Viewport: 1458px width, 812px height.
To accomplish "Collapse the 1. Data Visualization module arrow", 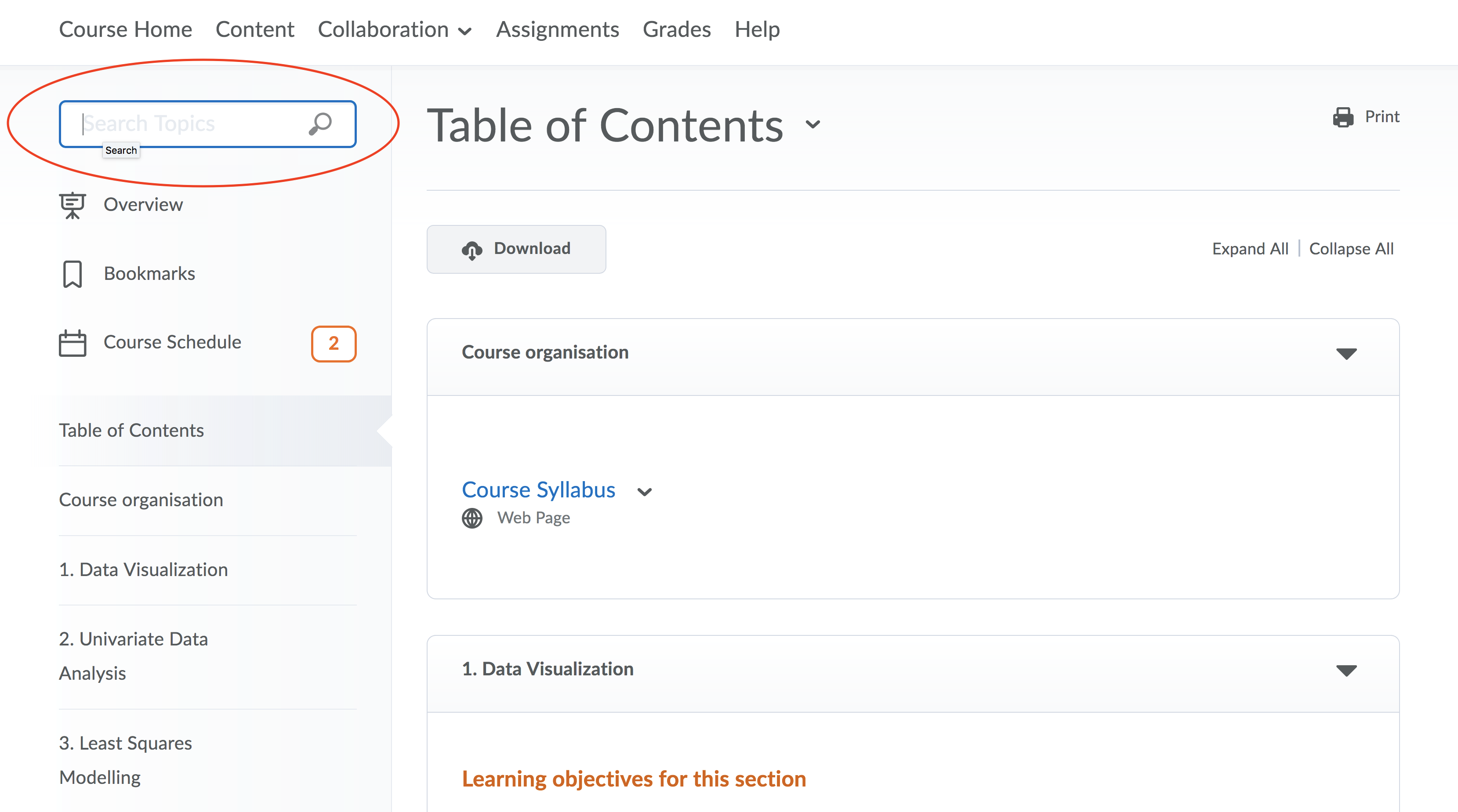I will pyautogui.click(x=1346, y=670).
